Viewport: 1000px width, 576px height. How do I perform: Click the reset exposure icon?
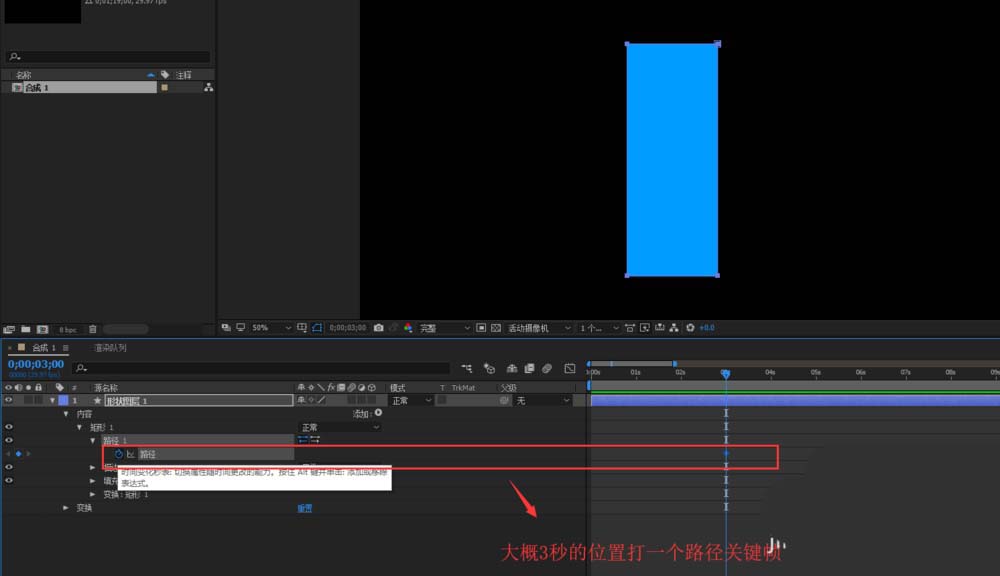click(x=690, y=328)
